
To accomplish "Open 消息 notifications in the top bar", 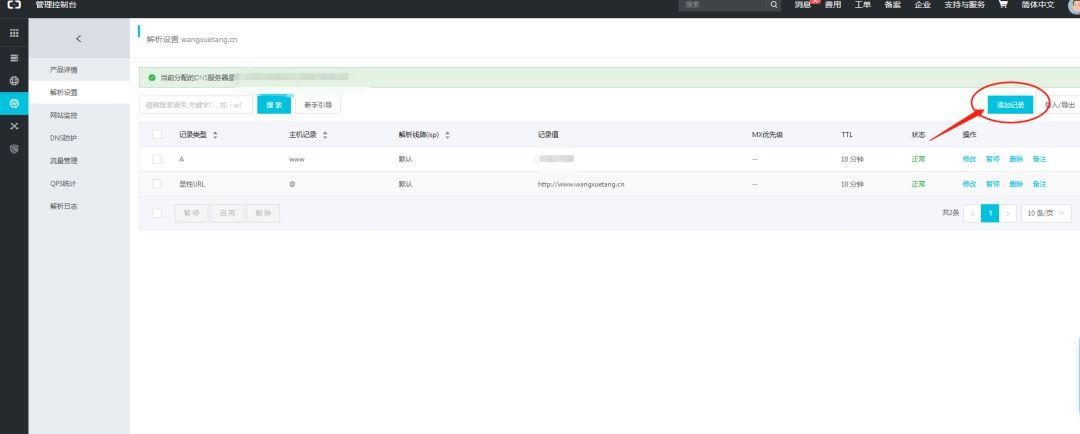I will (x=802, y=5).
